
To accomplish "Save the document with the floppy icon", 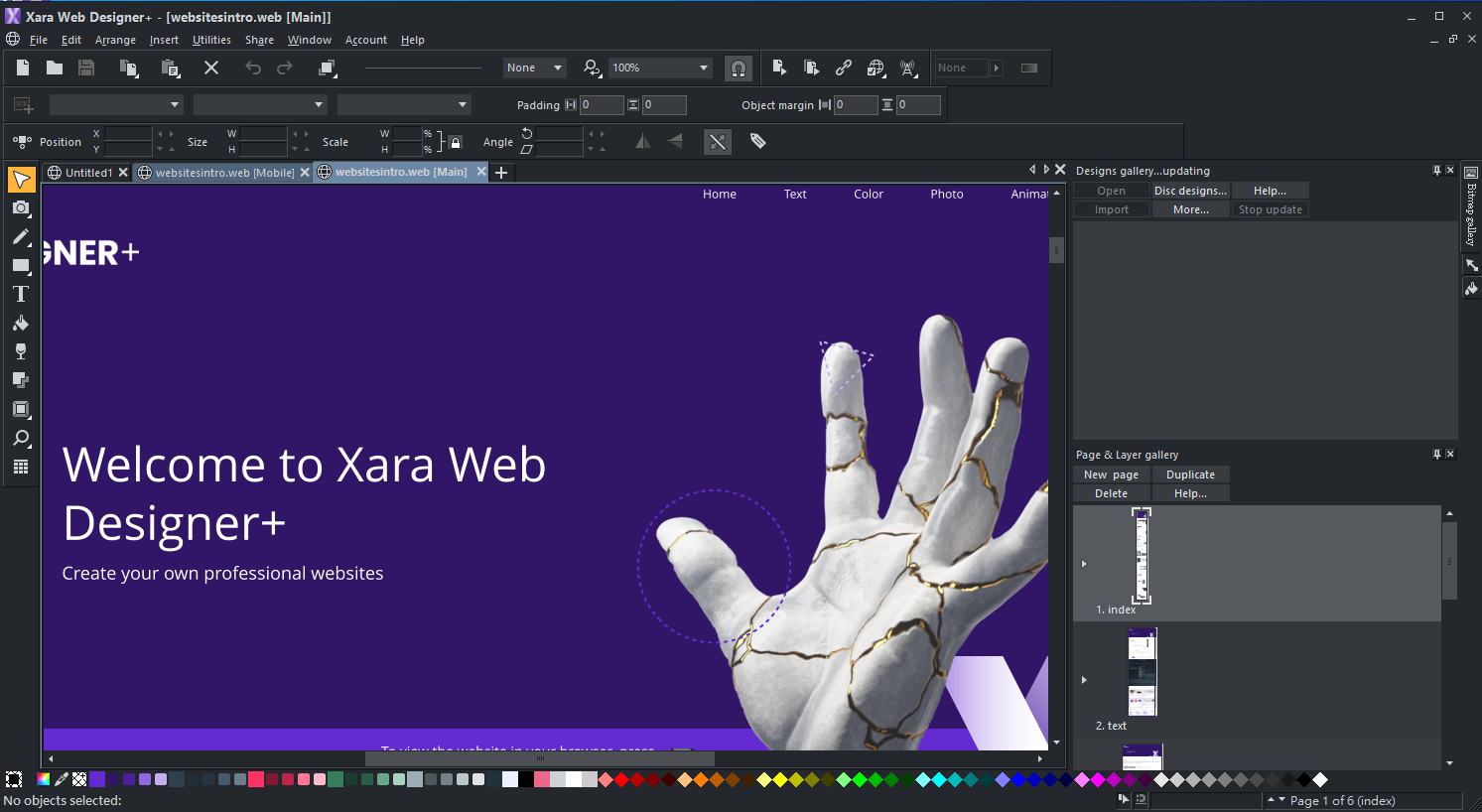I will pyautogui.click(x=86, y=68).
